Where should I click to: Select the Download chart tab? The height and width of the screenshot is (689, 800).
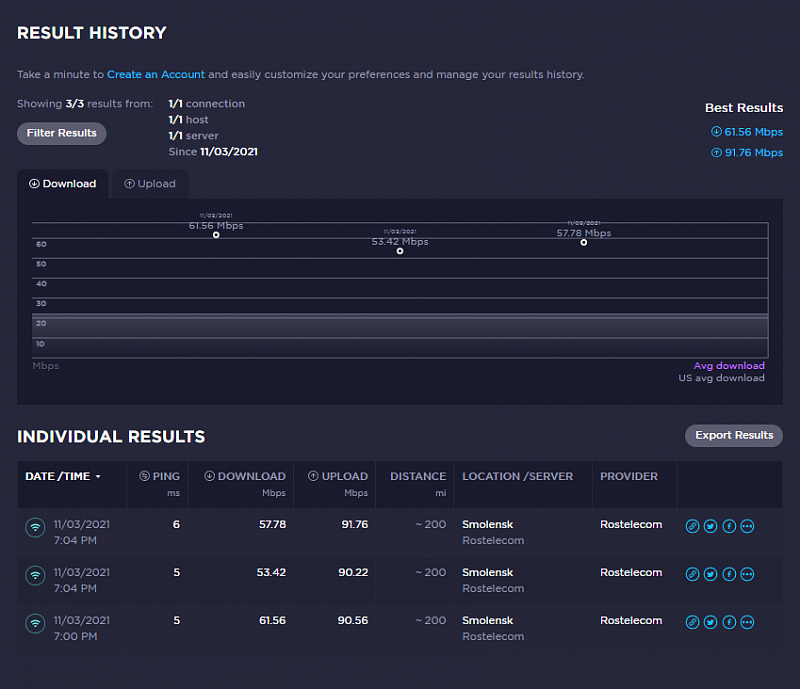(63, 184)
